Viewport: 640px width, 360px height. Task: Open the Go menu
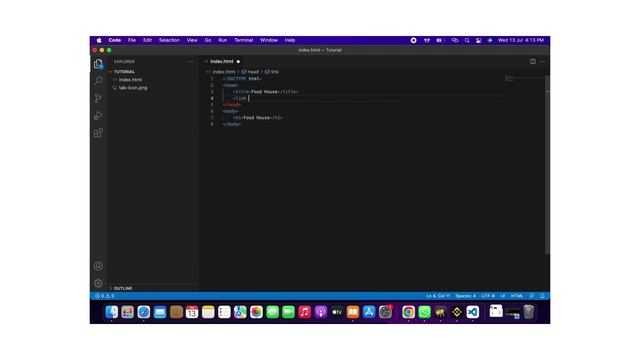[208, 40]
